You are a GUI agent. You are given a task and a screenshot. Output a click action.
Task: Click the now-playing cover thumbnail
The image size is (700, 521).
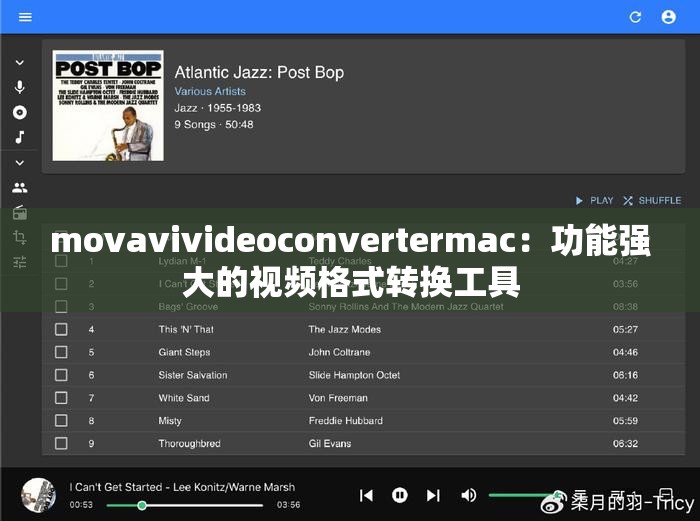[38, 495]
